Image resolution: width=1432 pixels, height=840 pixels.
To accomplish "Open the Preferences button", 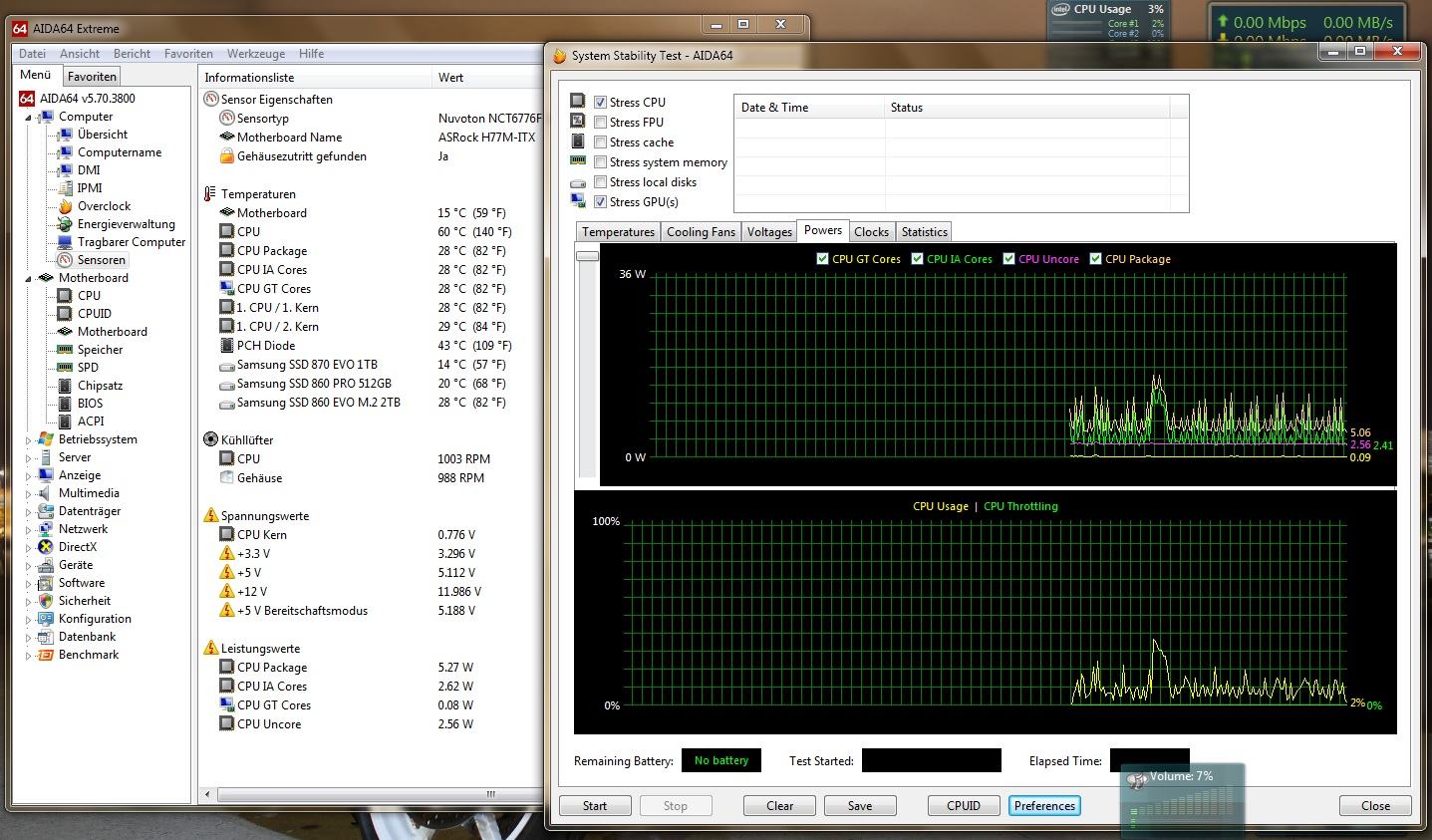I will (x=1045, y=806).
